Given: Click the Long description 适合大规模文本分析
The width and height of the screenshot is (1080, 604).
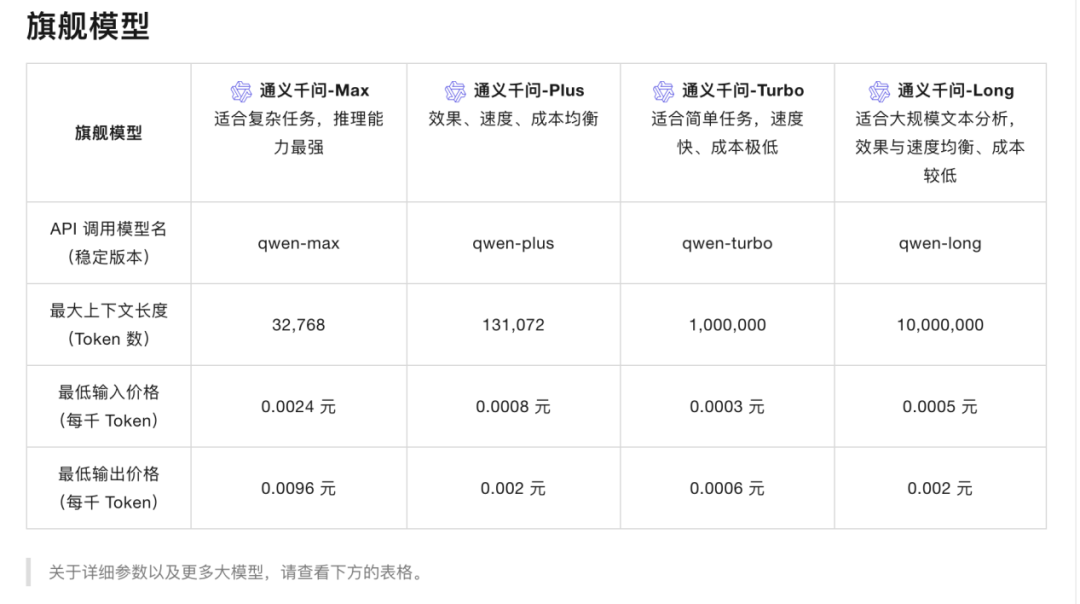Looking at the screenshot, I should (x=935, y=118).
